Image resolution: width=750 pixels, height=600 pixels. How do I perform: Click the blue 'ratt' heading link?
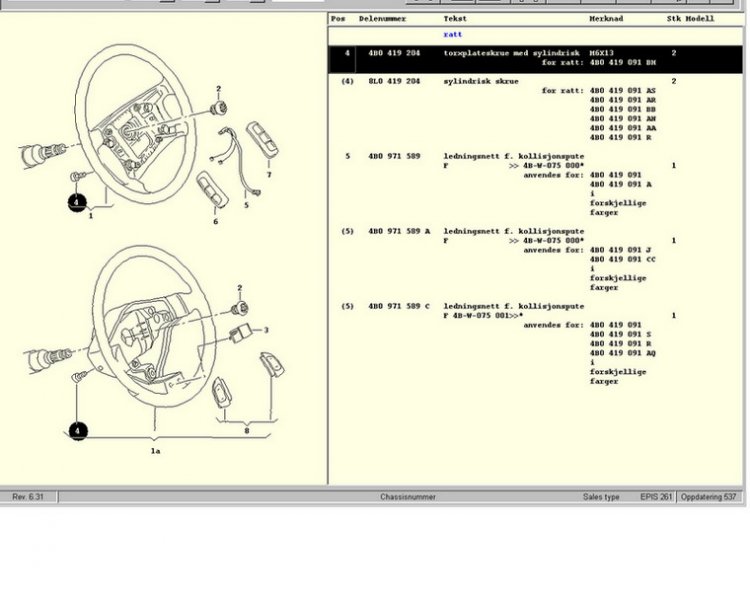tap(452, 34)
